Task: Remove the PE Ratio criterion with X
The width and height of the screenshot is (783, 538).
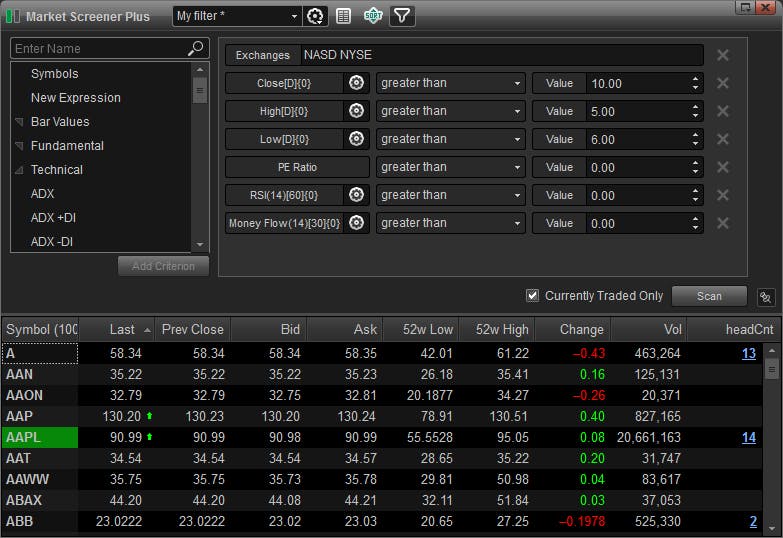Action: pos(723,167)
